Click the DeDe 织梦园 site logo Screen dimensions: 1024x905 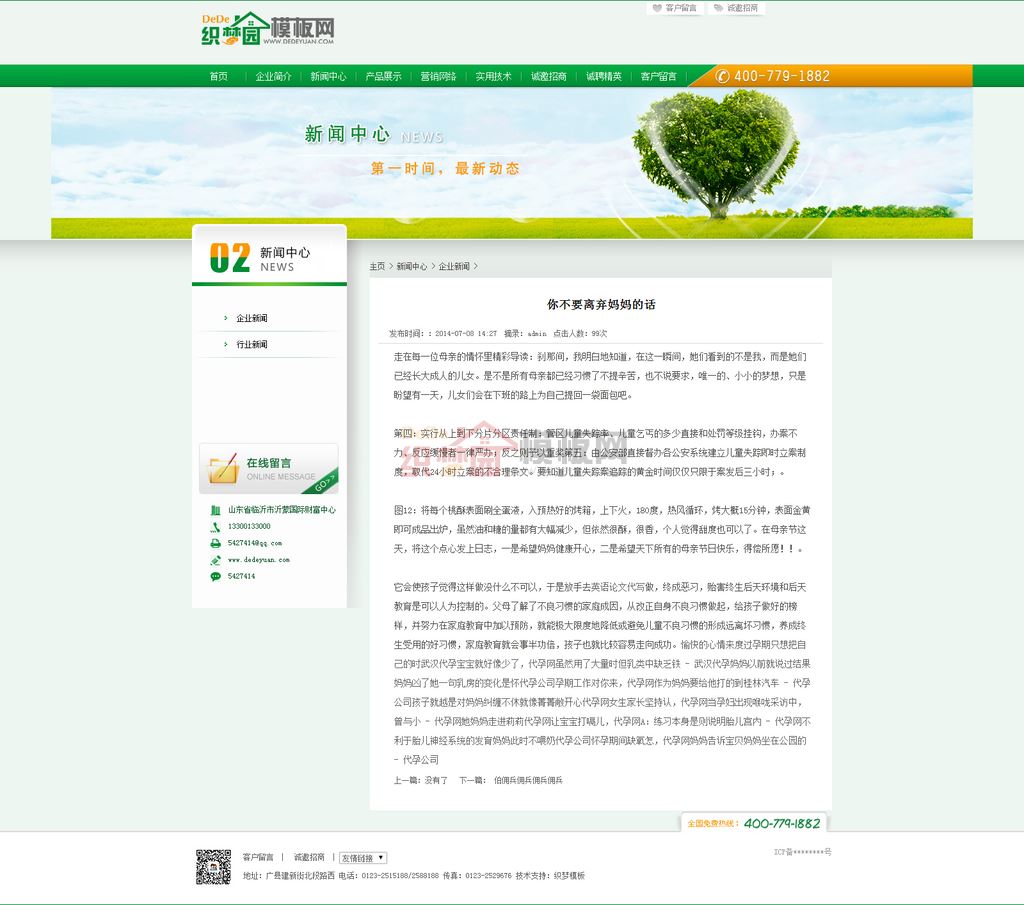[267, 30]
